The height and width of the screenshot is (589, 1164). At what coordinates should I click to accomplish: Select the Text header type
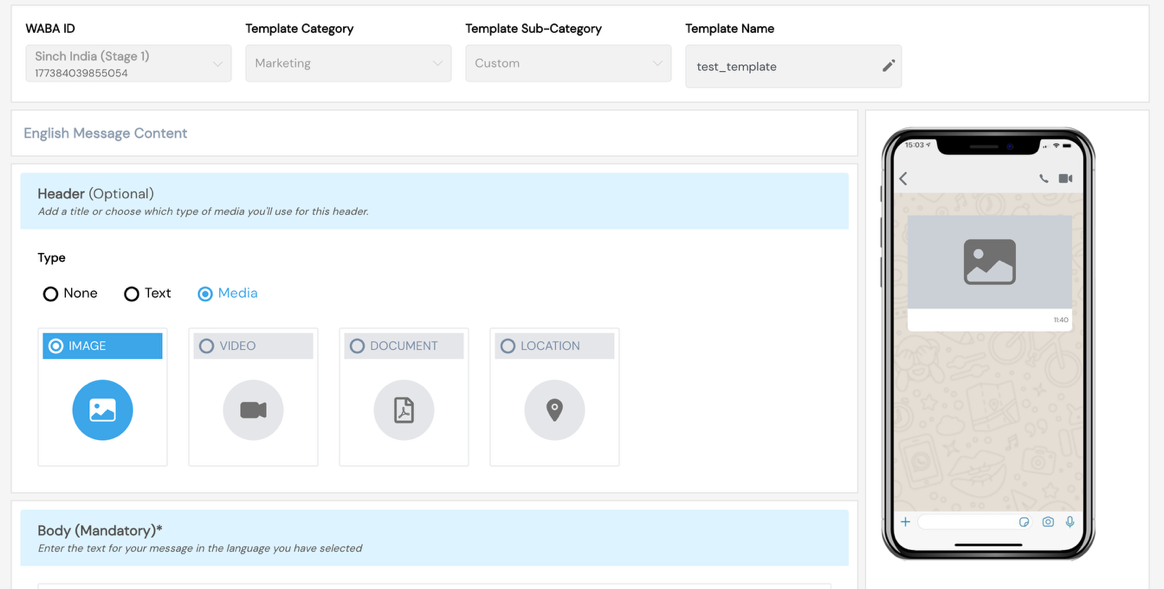pyautogui.click(x=147, y=293)
